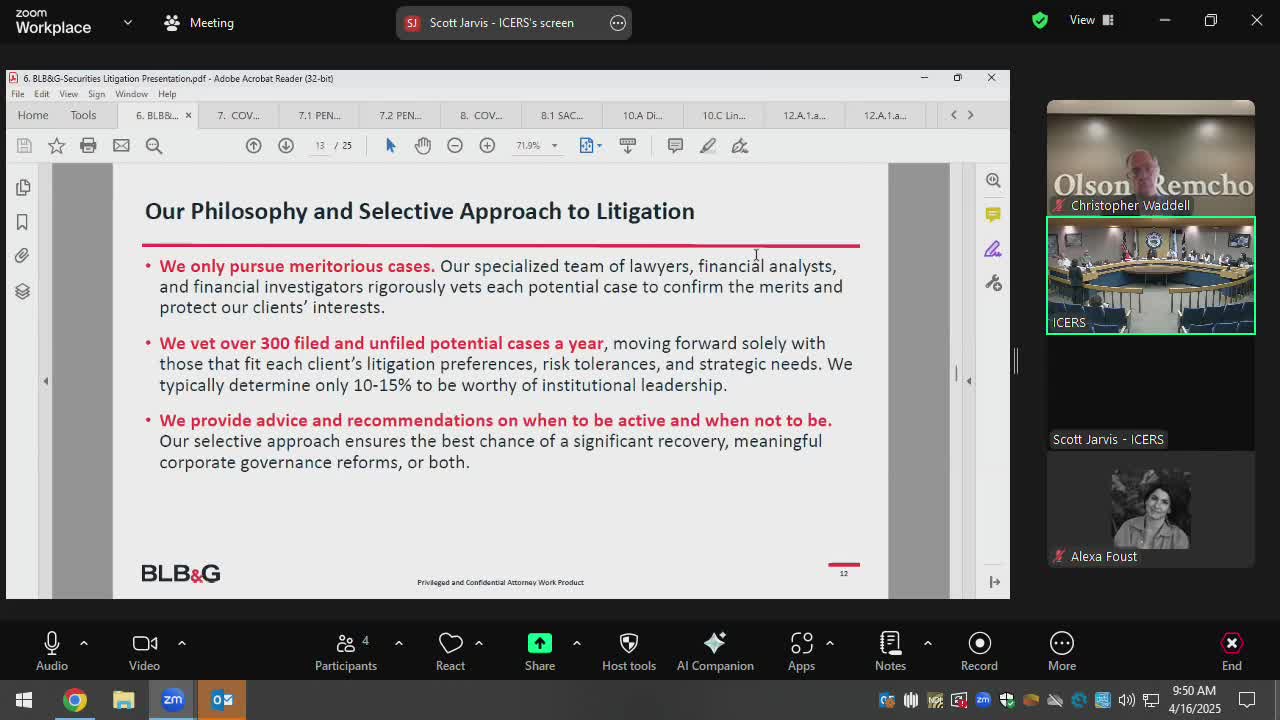
Task: Click the print icon in Acrobat toolbar
Action: coord(88,146)
